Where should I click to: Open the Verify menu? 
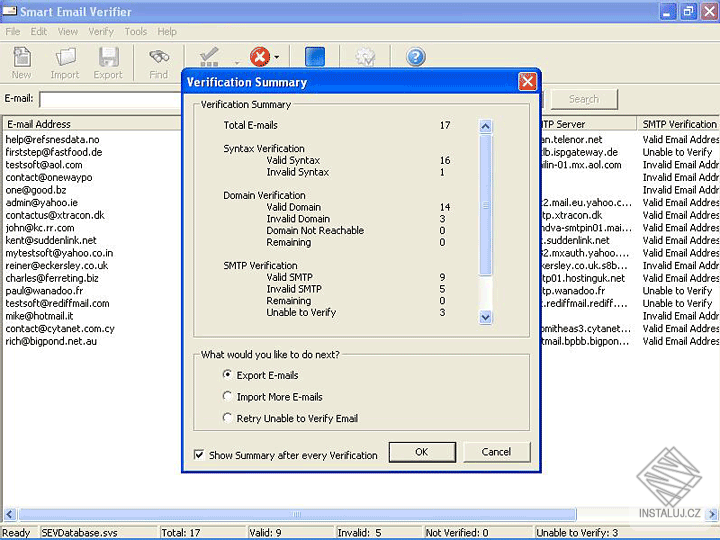[x=101, y=32]
